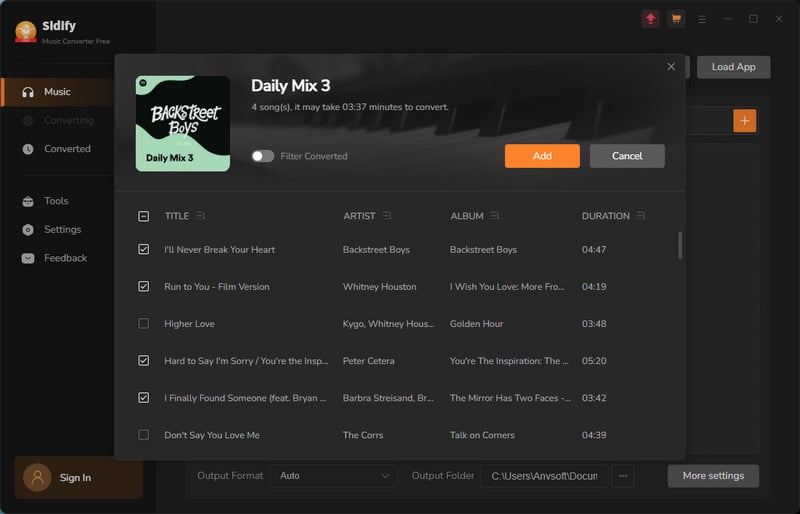This screenshot has width=800, height=514.
Task: Uncheck Hard to Say I'm Sorry song
Action: [x=144, y=361]
